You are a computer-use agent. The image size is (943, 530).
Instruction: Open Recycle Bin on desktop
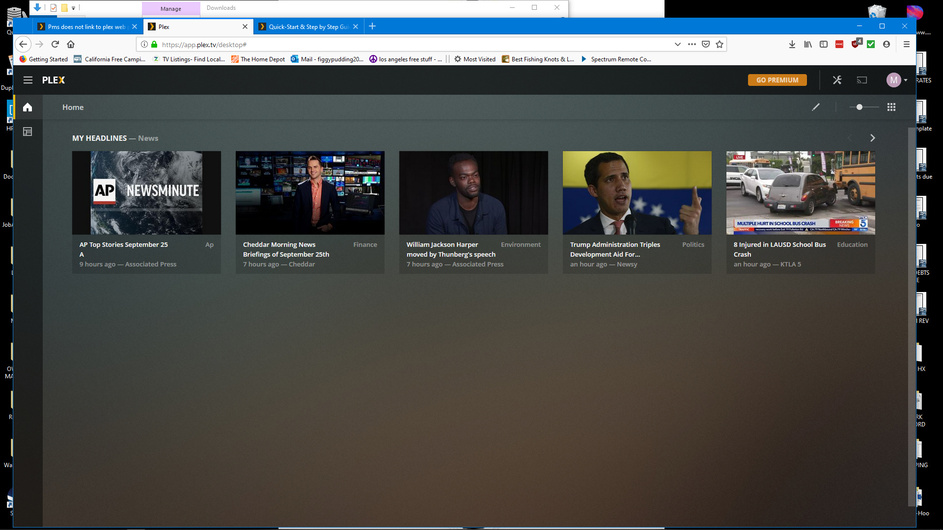click(x=877, y=11)
